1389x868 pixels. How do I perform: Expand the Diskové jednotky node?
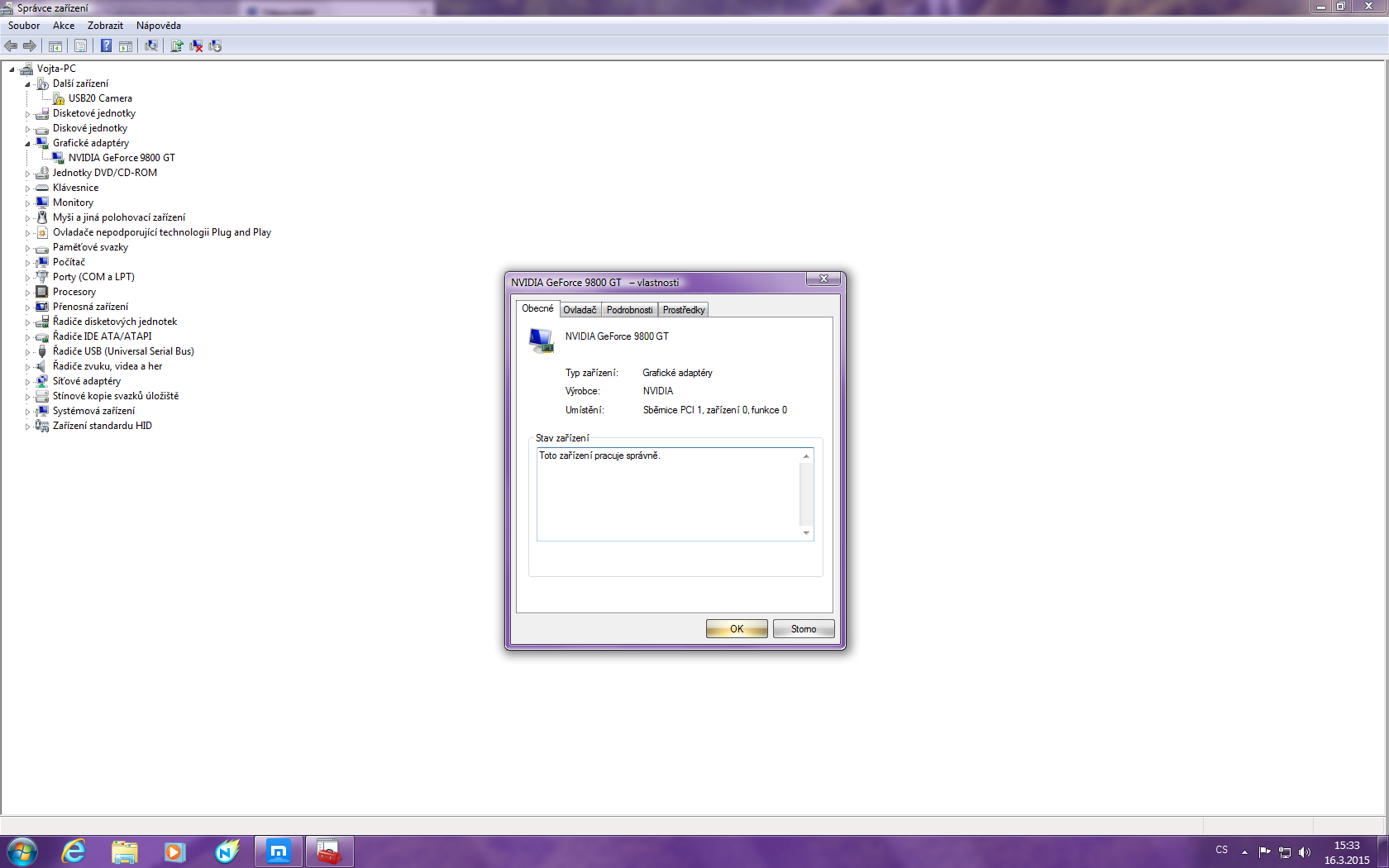point(27,129)
